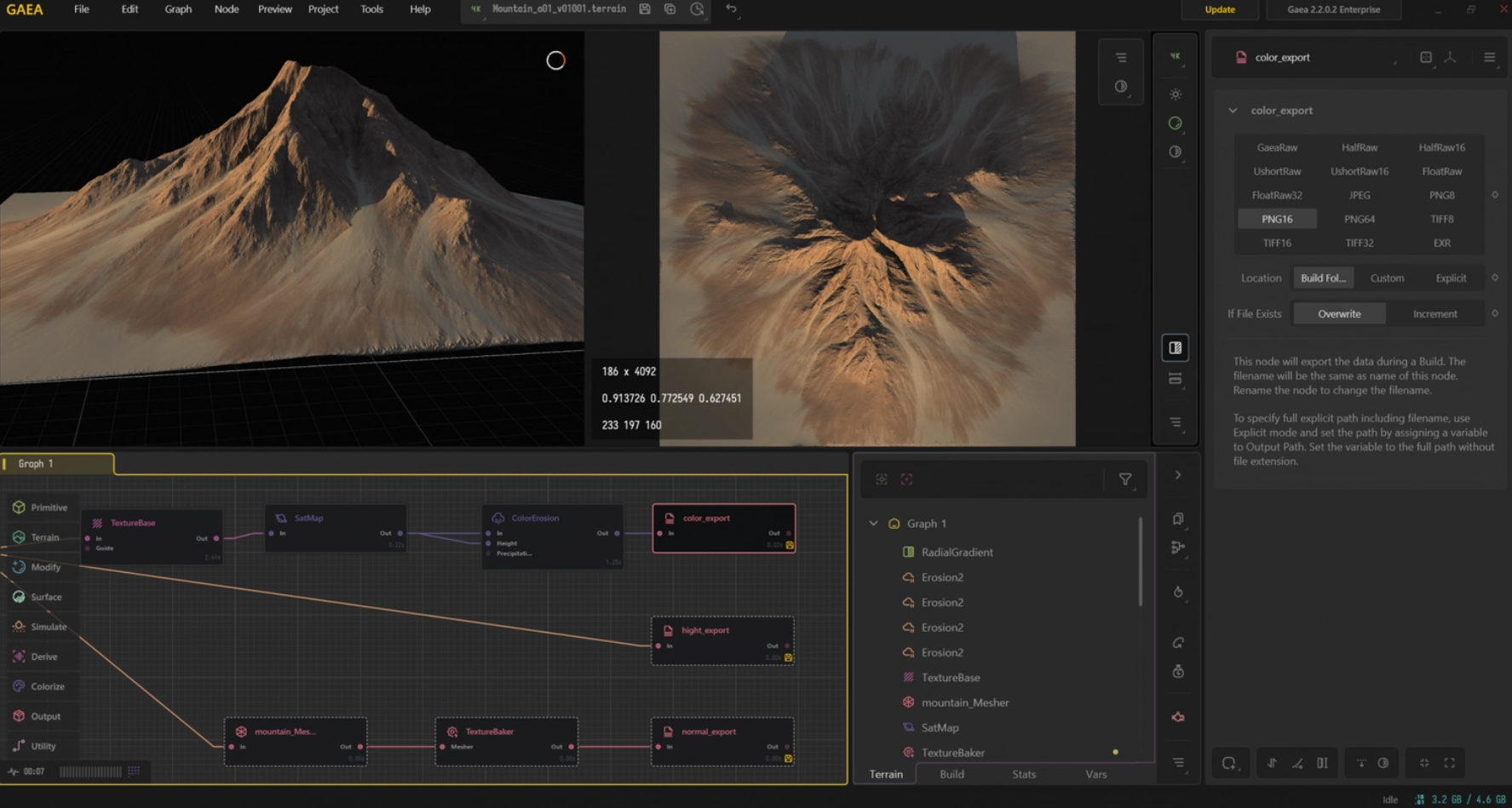
Task: Click the filter funnel icon in node list
Action: (x=1125, y=479)
